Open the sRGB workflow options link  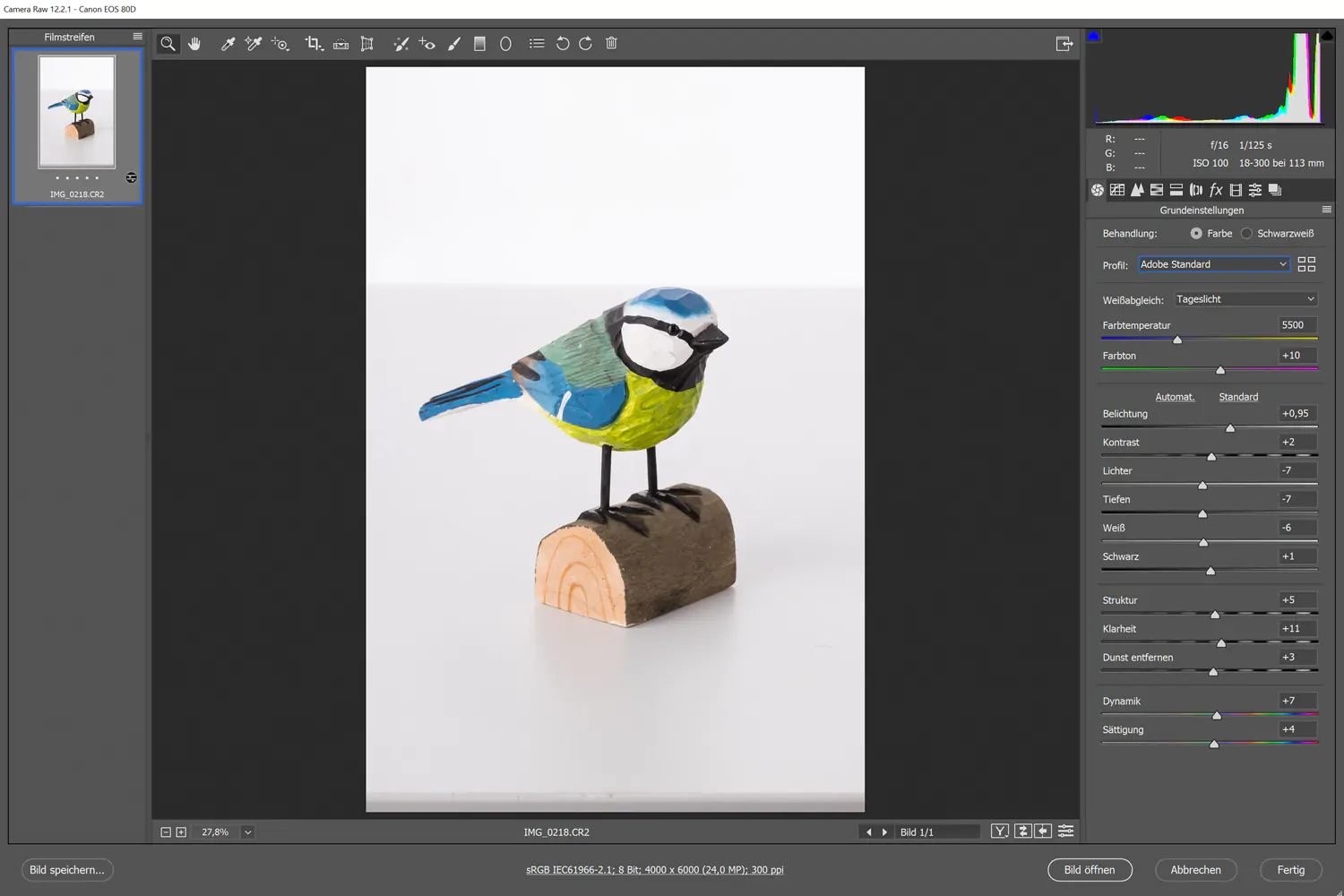[655, 869]
